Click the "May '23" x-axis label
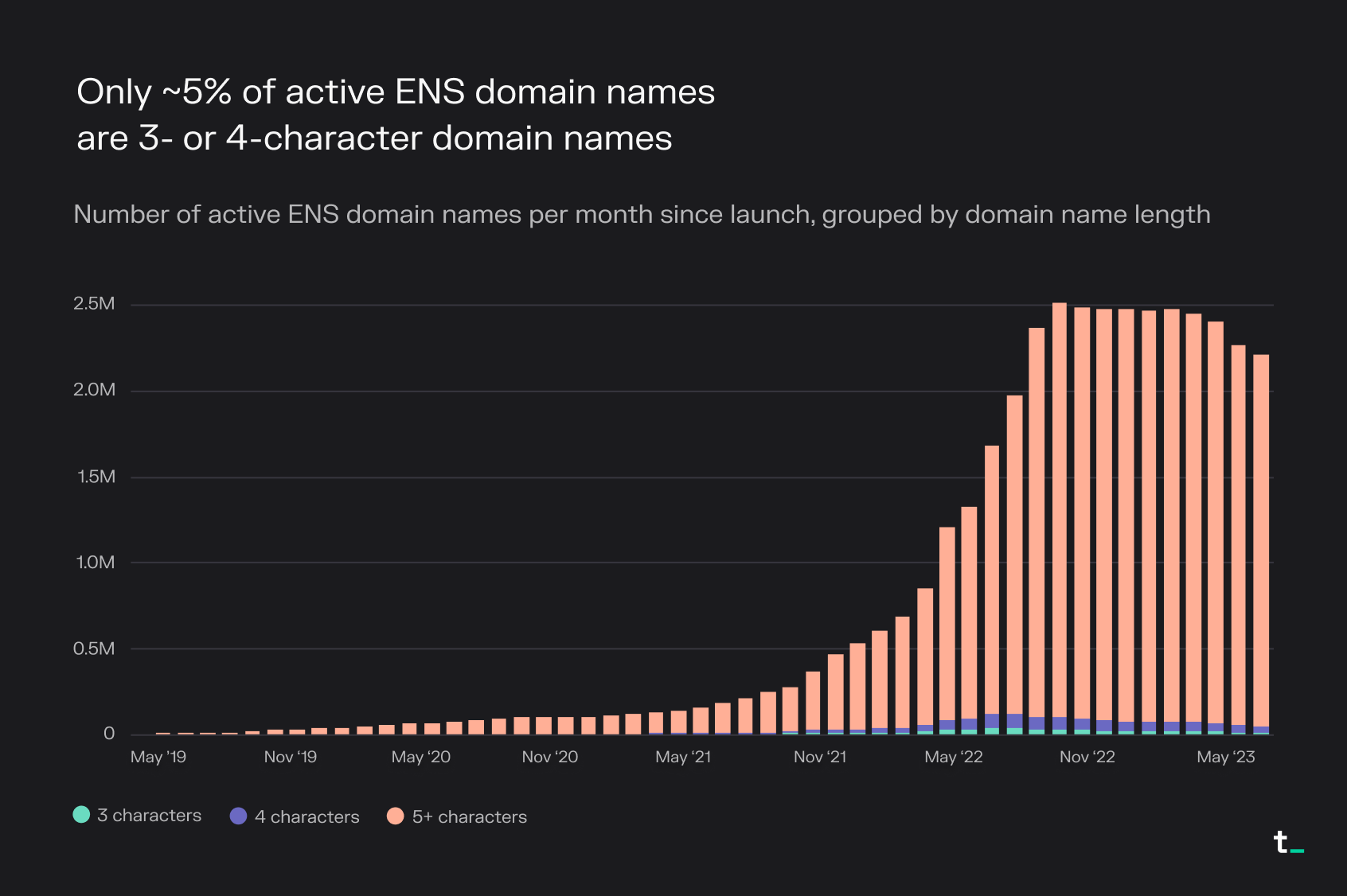This screenshot has width=1347, height=896. [1226, 757]
